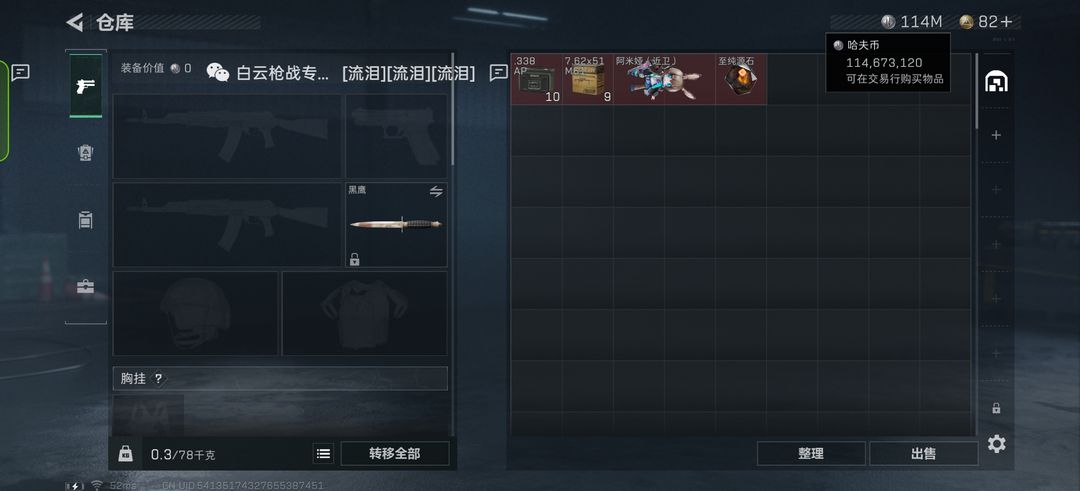Screen dimensions: 1080x491
Task: Open the briefcase safe-box tab in sidebar
Action: [x=85, y=286]
